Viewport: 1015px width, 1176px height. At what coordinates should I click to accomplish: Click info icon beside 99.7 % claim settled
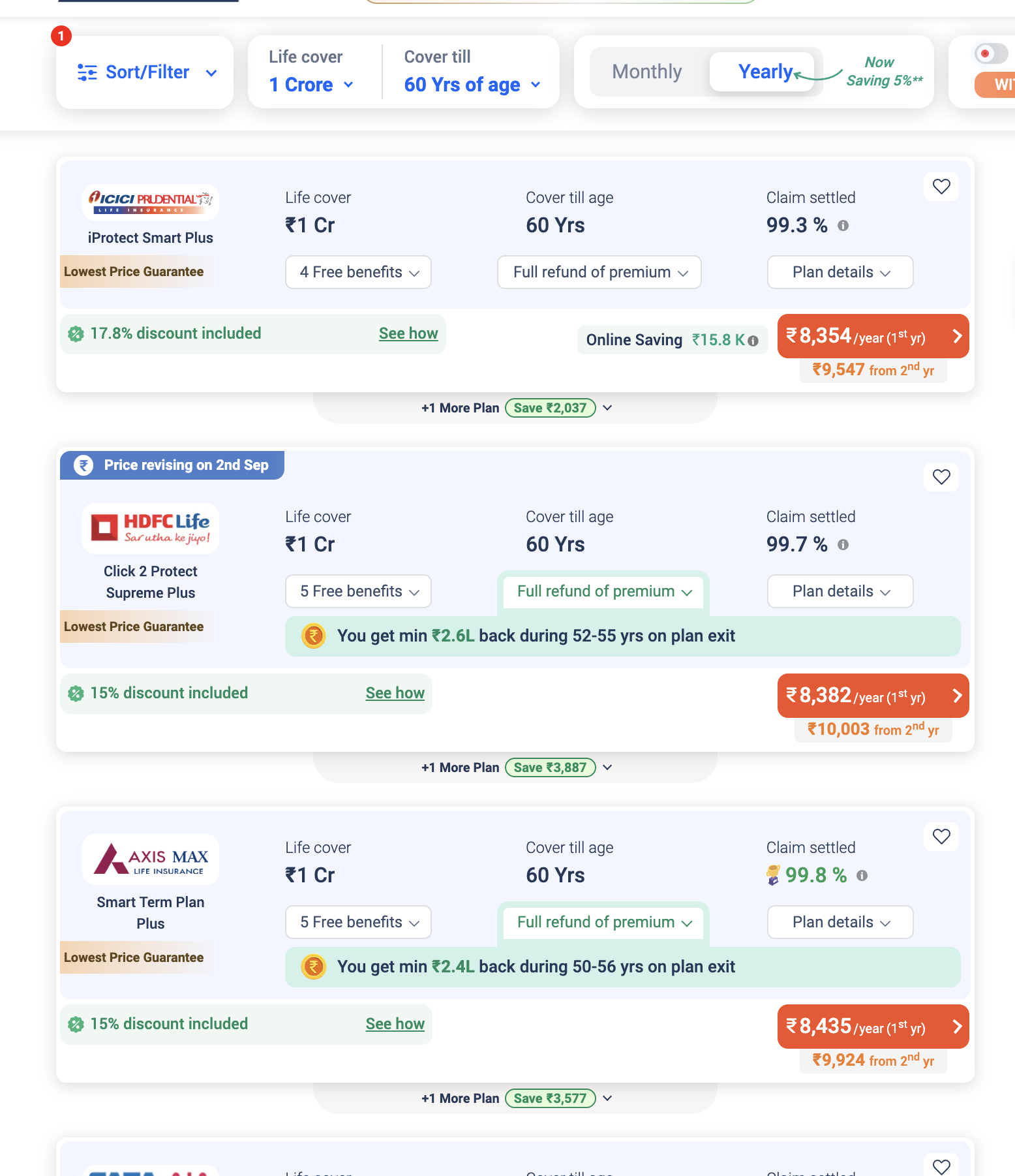coord(843,545)
